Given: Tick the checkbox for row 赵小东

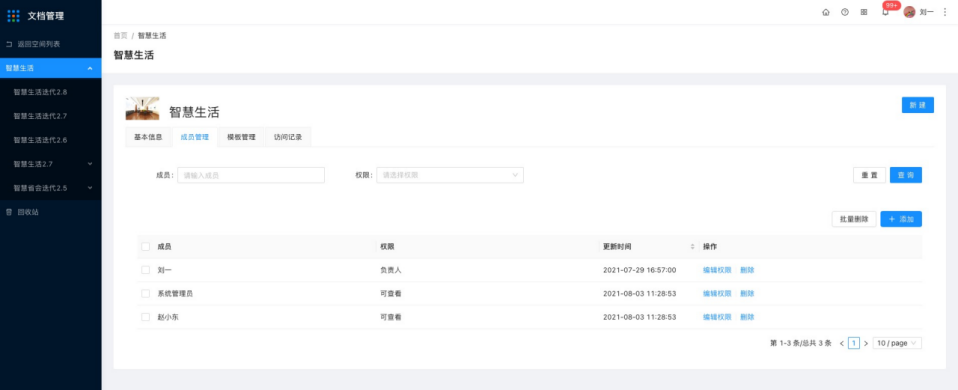Looking at the screenshot, I should 145,317.
